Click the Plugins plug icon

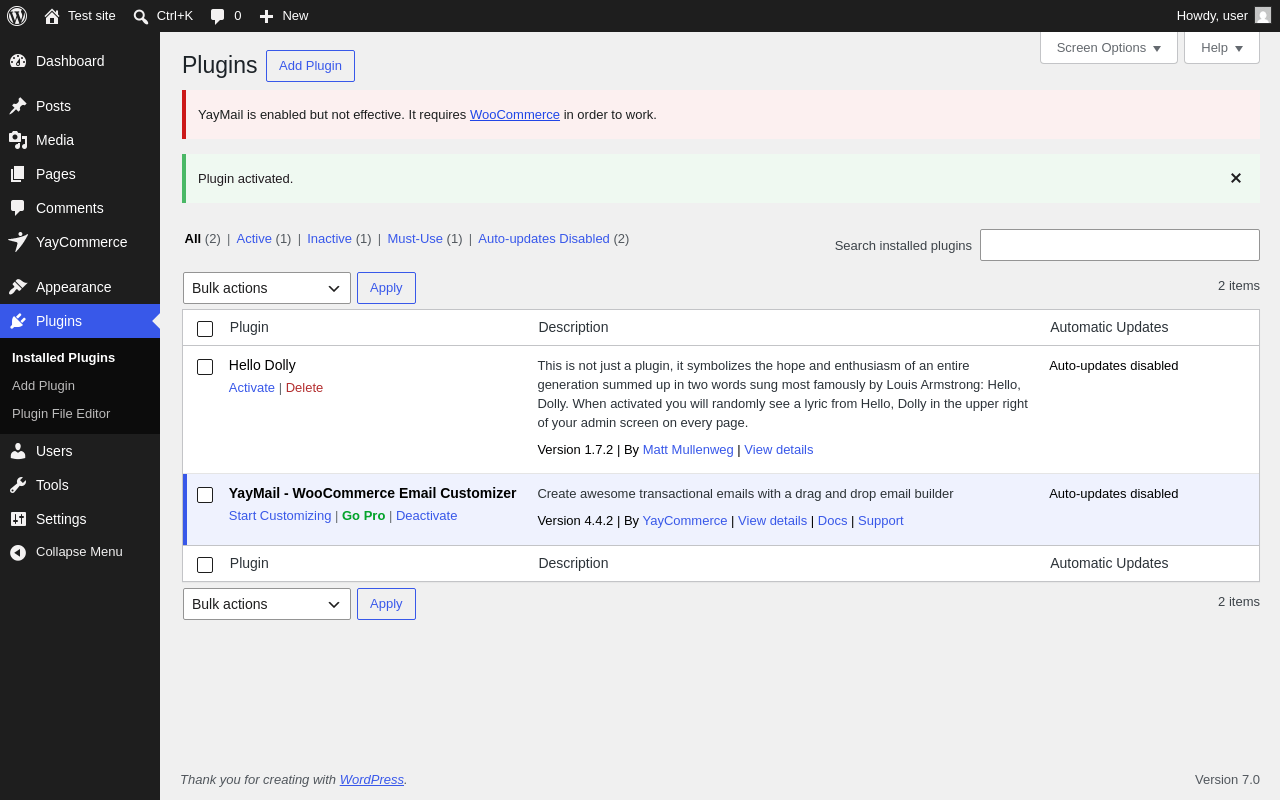coord(18,321)
